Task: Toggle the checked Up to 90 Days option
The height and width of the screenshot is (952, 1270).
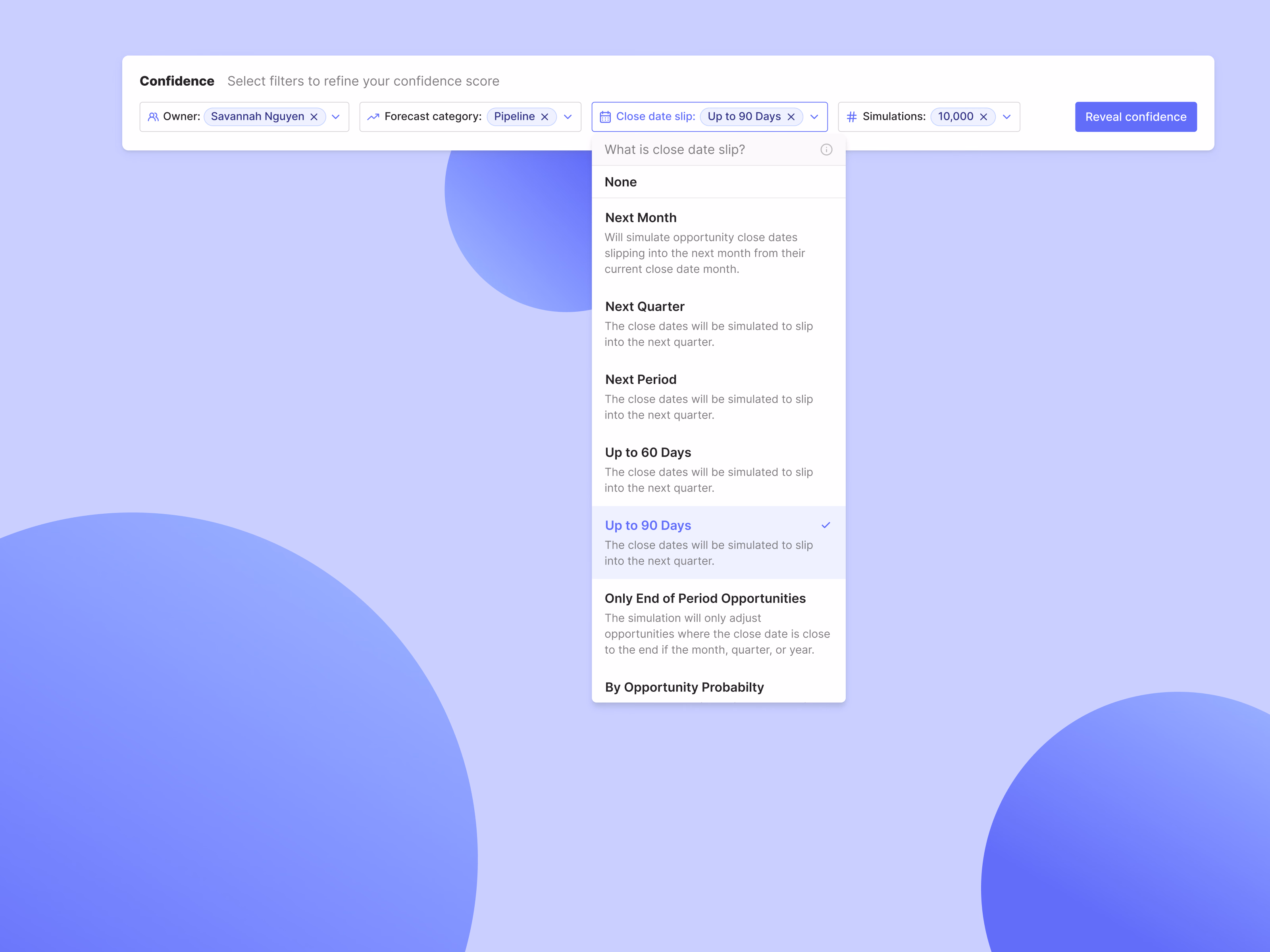Action: (719, 542)
